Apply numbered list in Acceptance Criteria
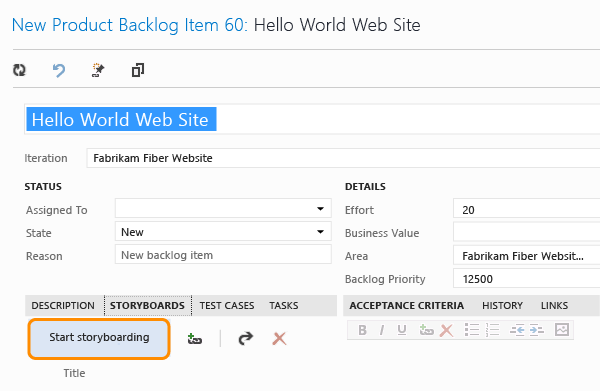Screen dimensions: 600x391 pyautogui.click(x=492, y=329)
